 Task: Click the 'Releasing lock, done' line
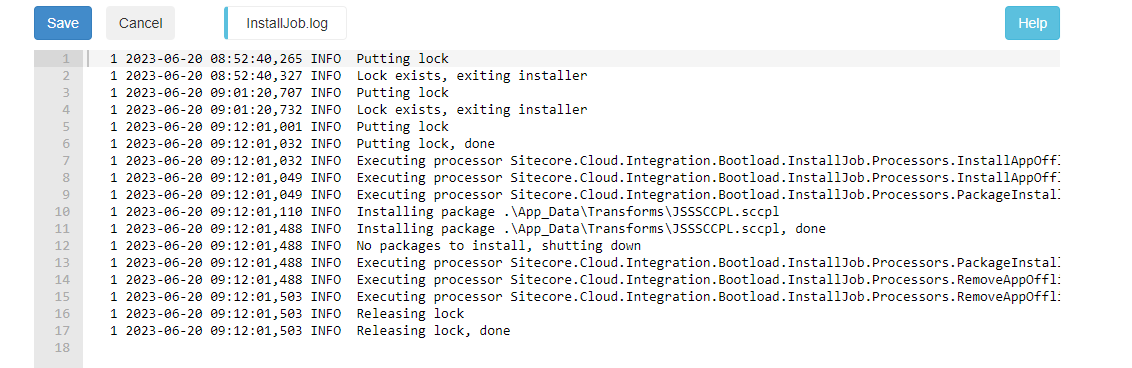tap(433, 330)
